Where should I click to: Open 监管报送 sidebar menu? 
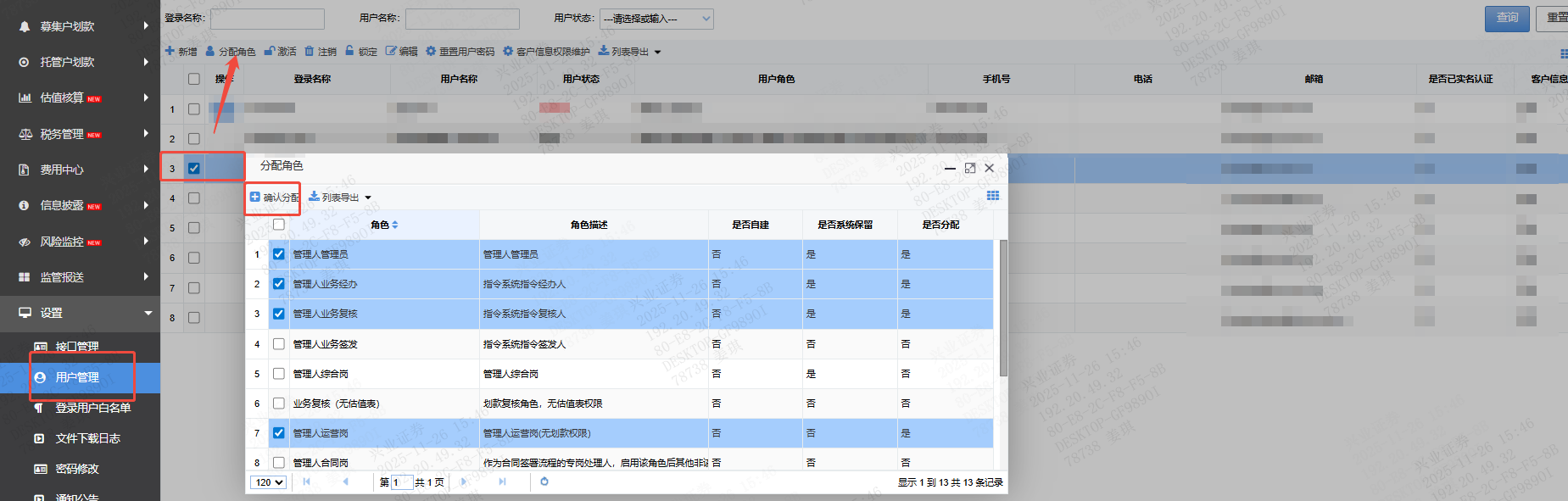80,277
